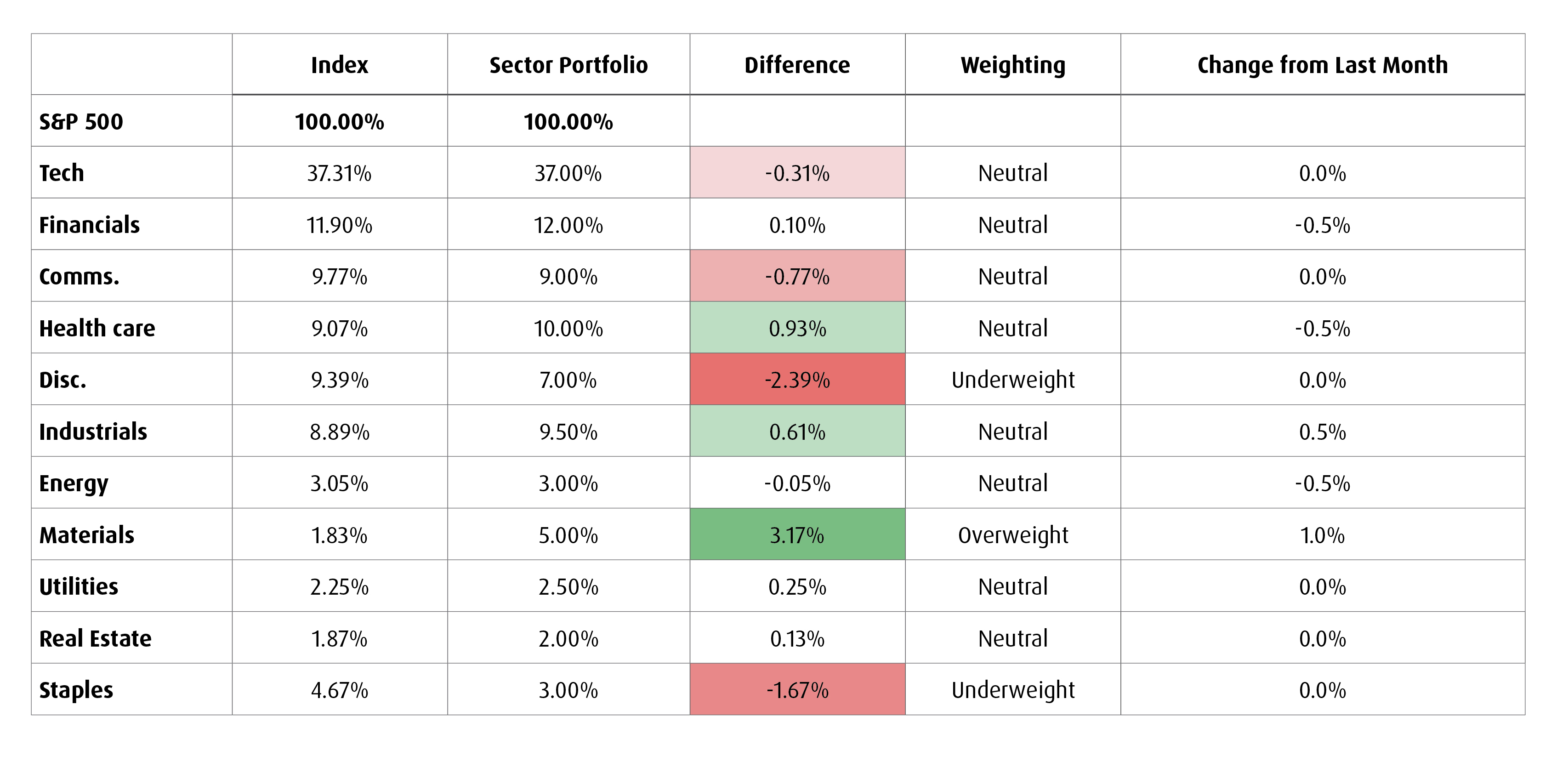Click the Tech difference cell -0.31%

797,173
